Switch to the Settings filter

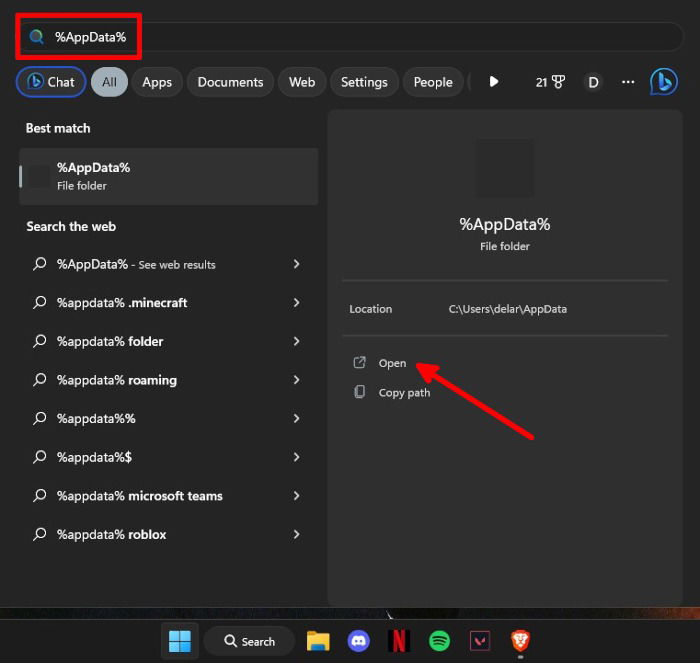pyautogui.click(x=364, y=82)
